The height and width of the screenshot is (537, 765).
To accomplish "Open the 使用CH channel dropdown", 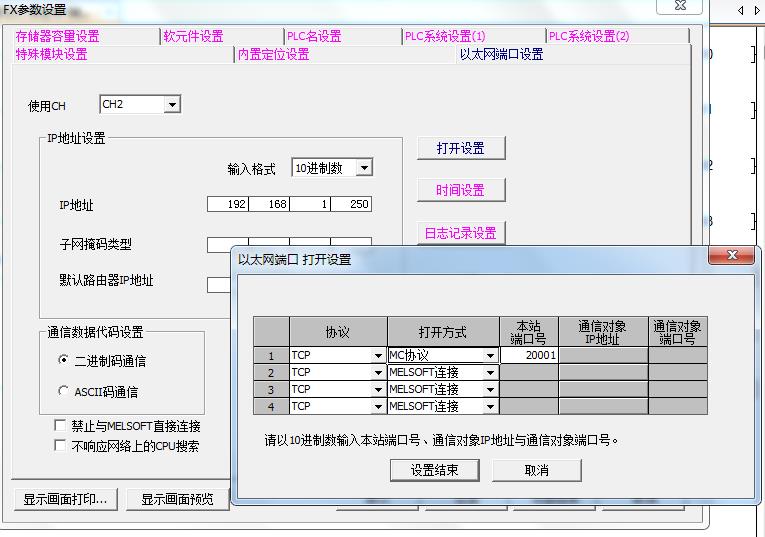I will click(172, 105).
